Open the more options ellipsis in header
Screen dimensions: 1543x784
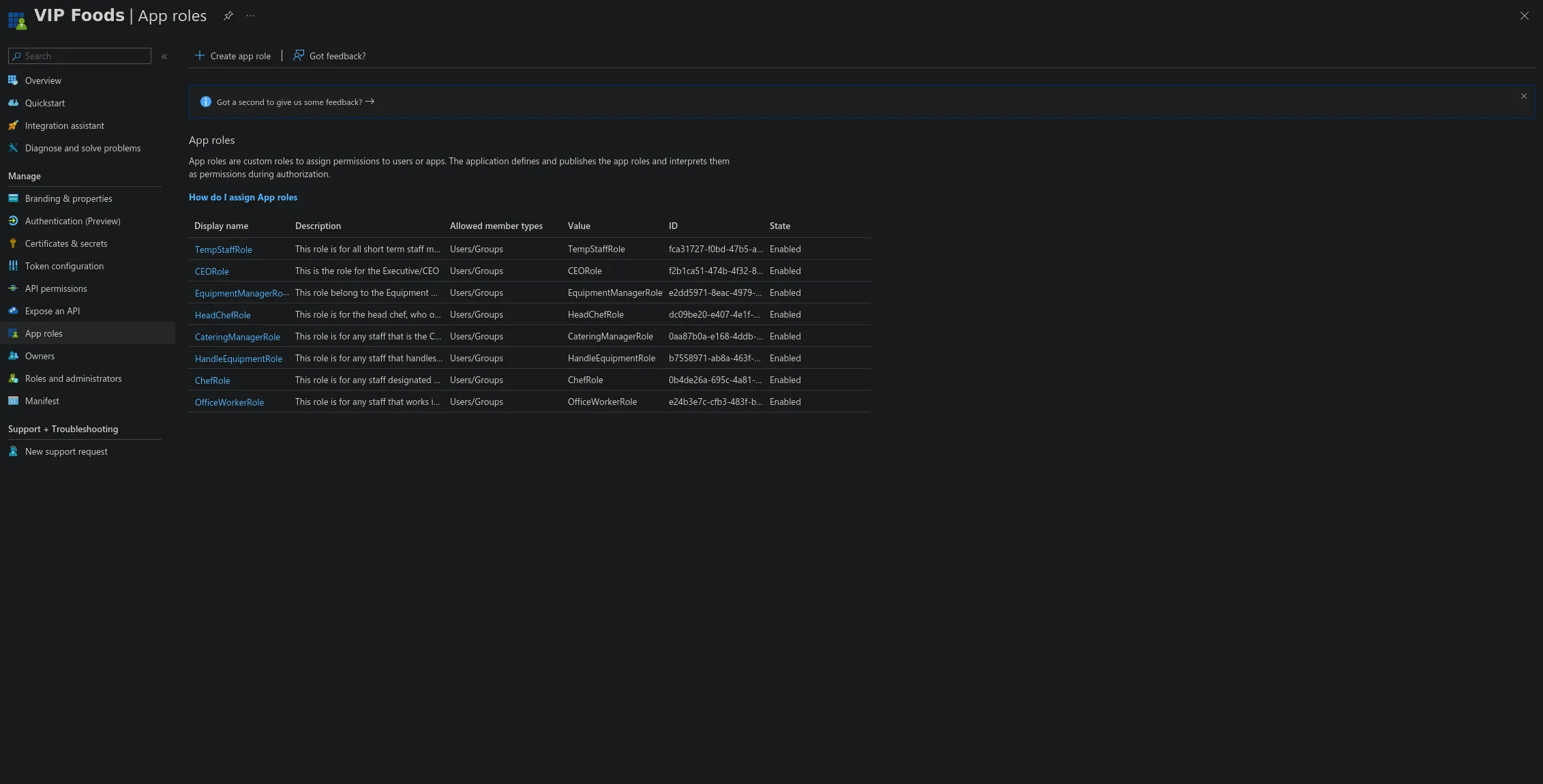pyautogui.click(x=250, y=16)
